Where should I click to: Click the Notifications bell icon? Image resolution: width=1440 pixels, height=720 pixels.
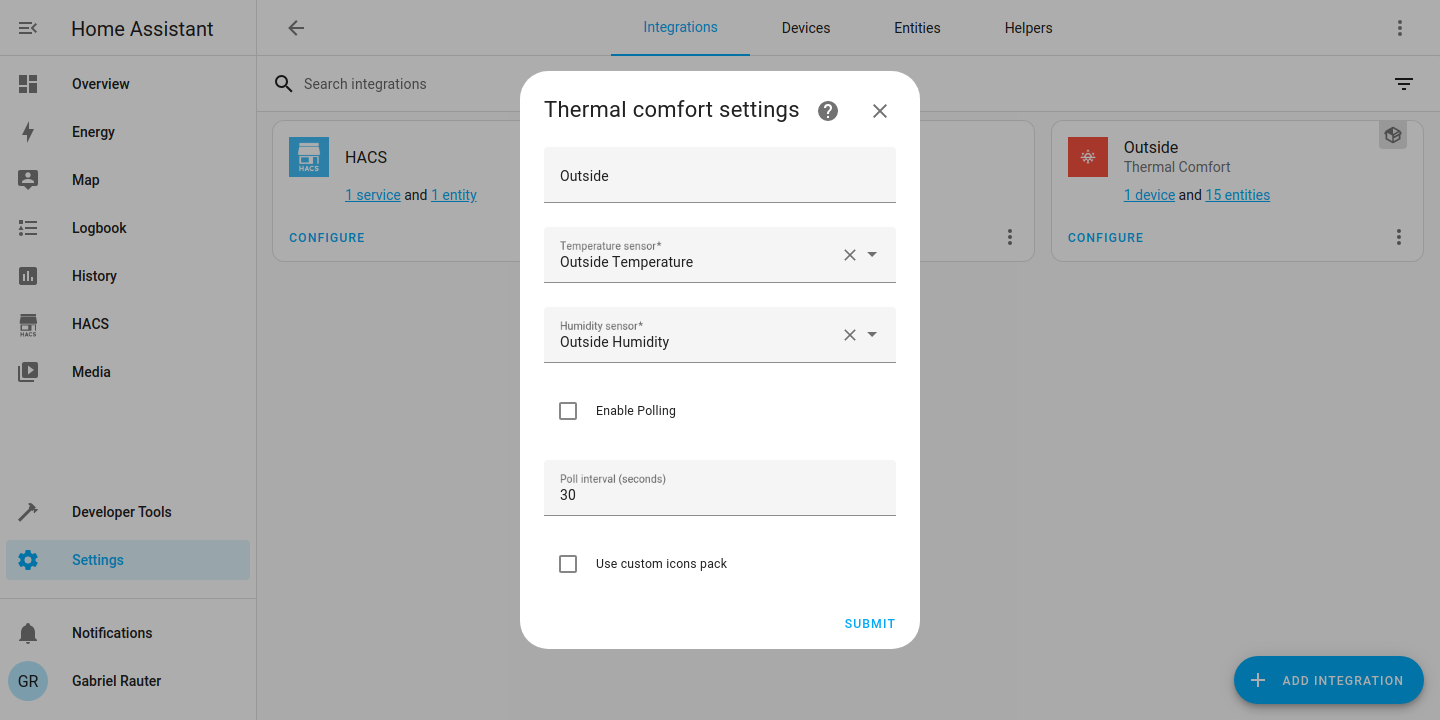click(28, 633)
